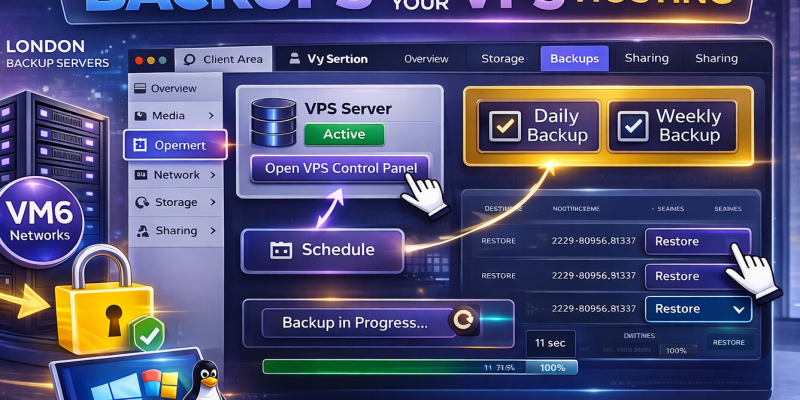Expand the Media sidebar item chevron
Image resolution: width=800 pixels, height=400 pixels.
[211, 116]
